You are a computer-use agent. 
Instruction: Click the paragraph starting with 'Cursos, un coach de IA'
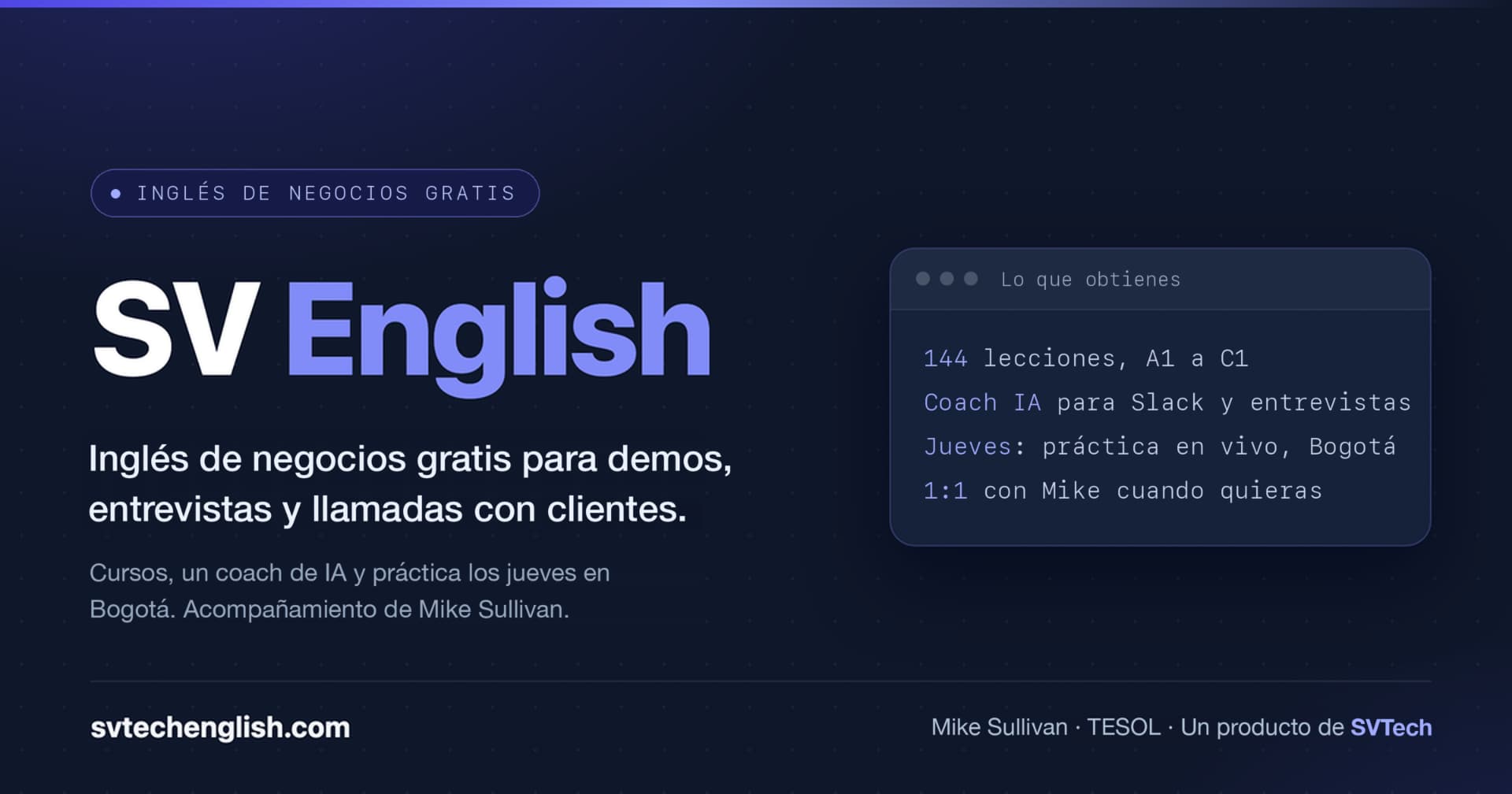[350, 591]
